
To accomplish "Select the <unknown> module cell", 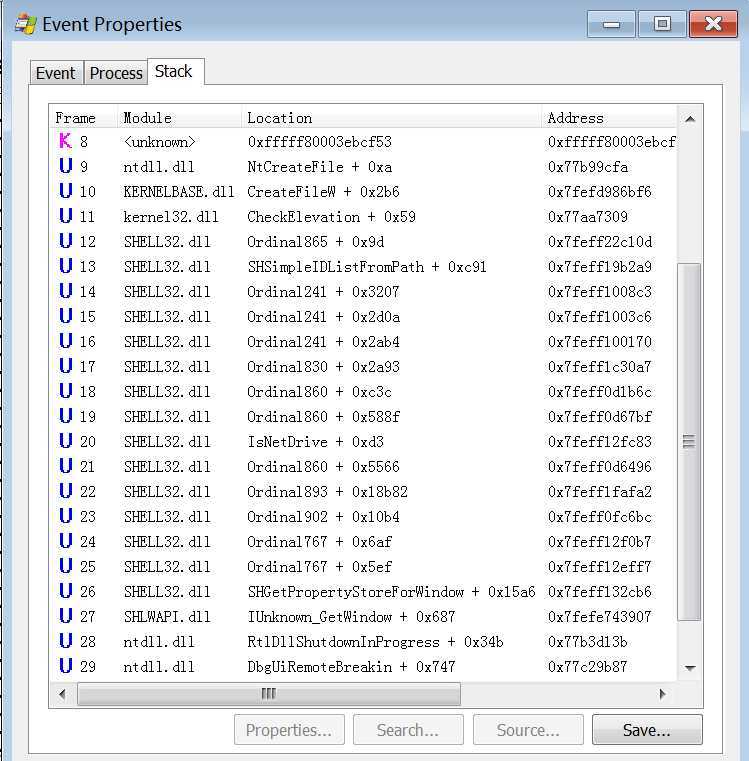I will 159,142.
